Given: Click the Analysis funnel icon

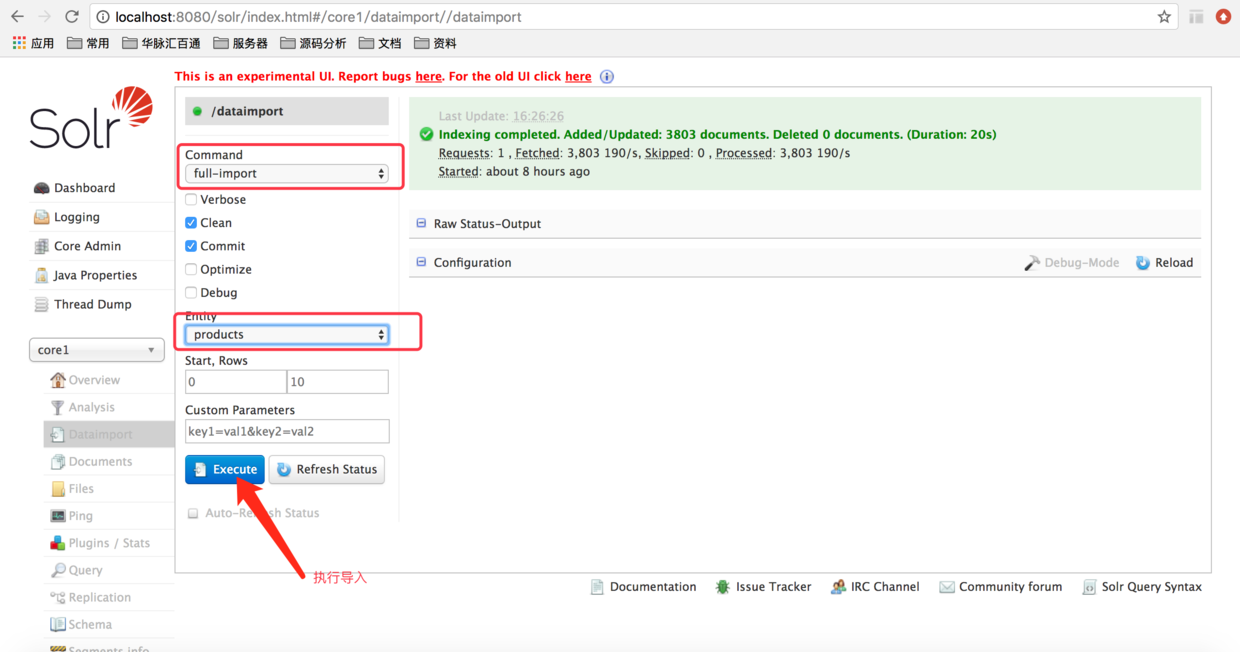Looking at the screenshot, I should (x=58, y=407).
